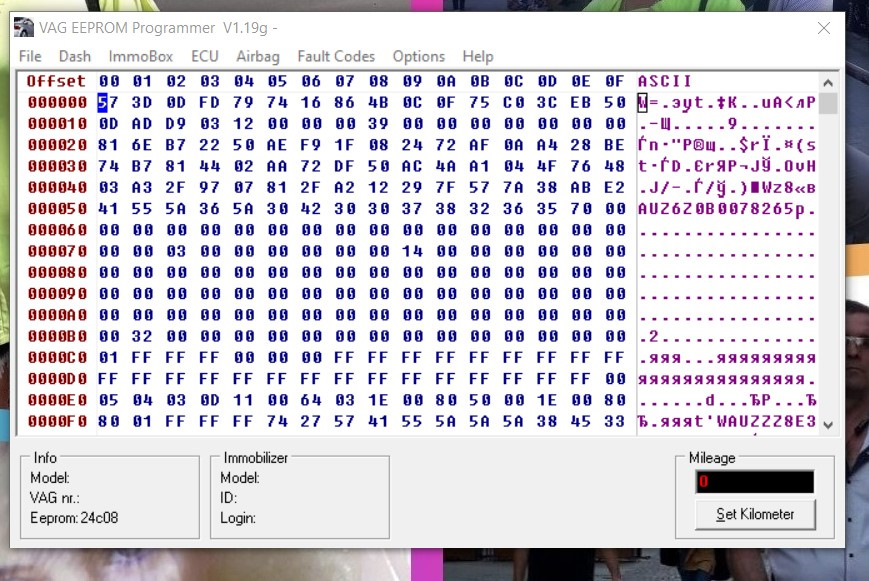869x581 pixels.
Task: Open the ECU menu
Action: 204,56
